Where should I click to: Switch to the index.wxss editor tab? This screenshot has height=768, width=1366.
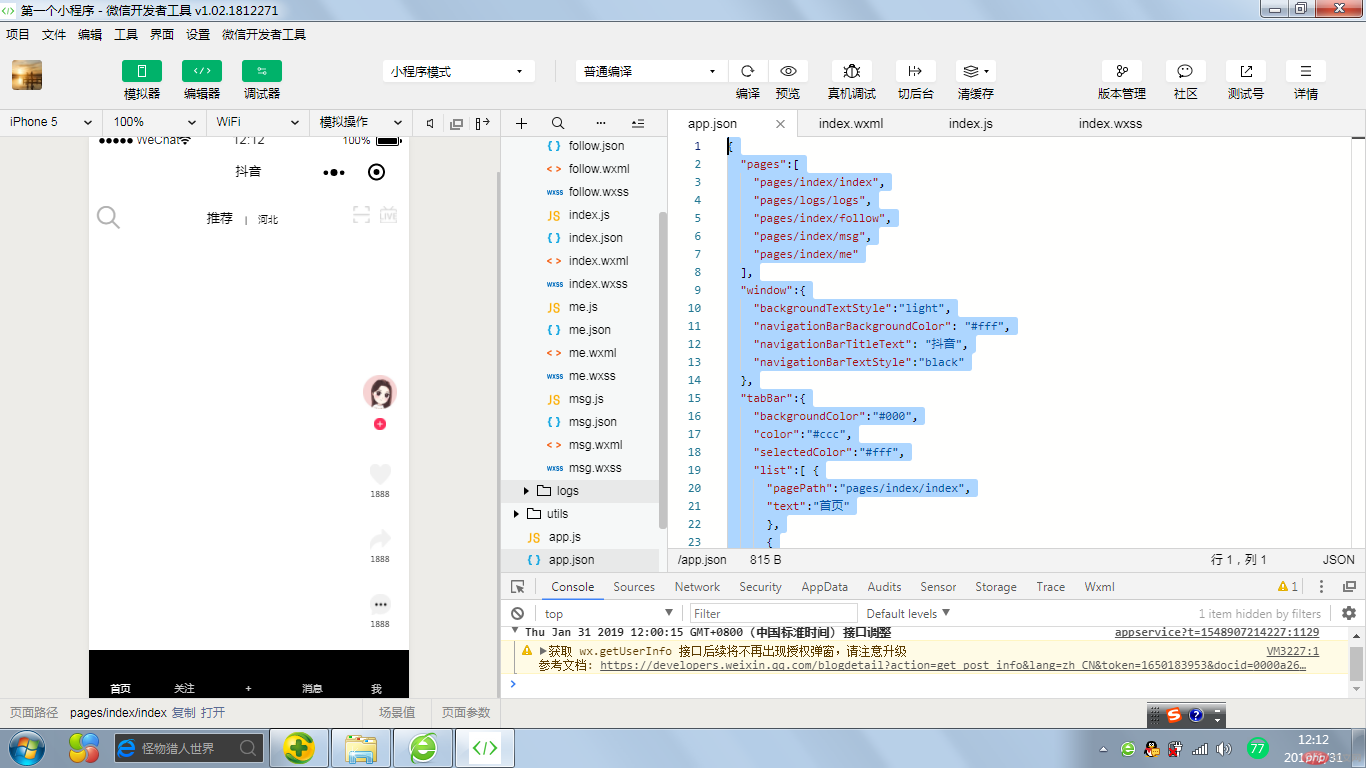(1110, 124)
